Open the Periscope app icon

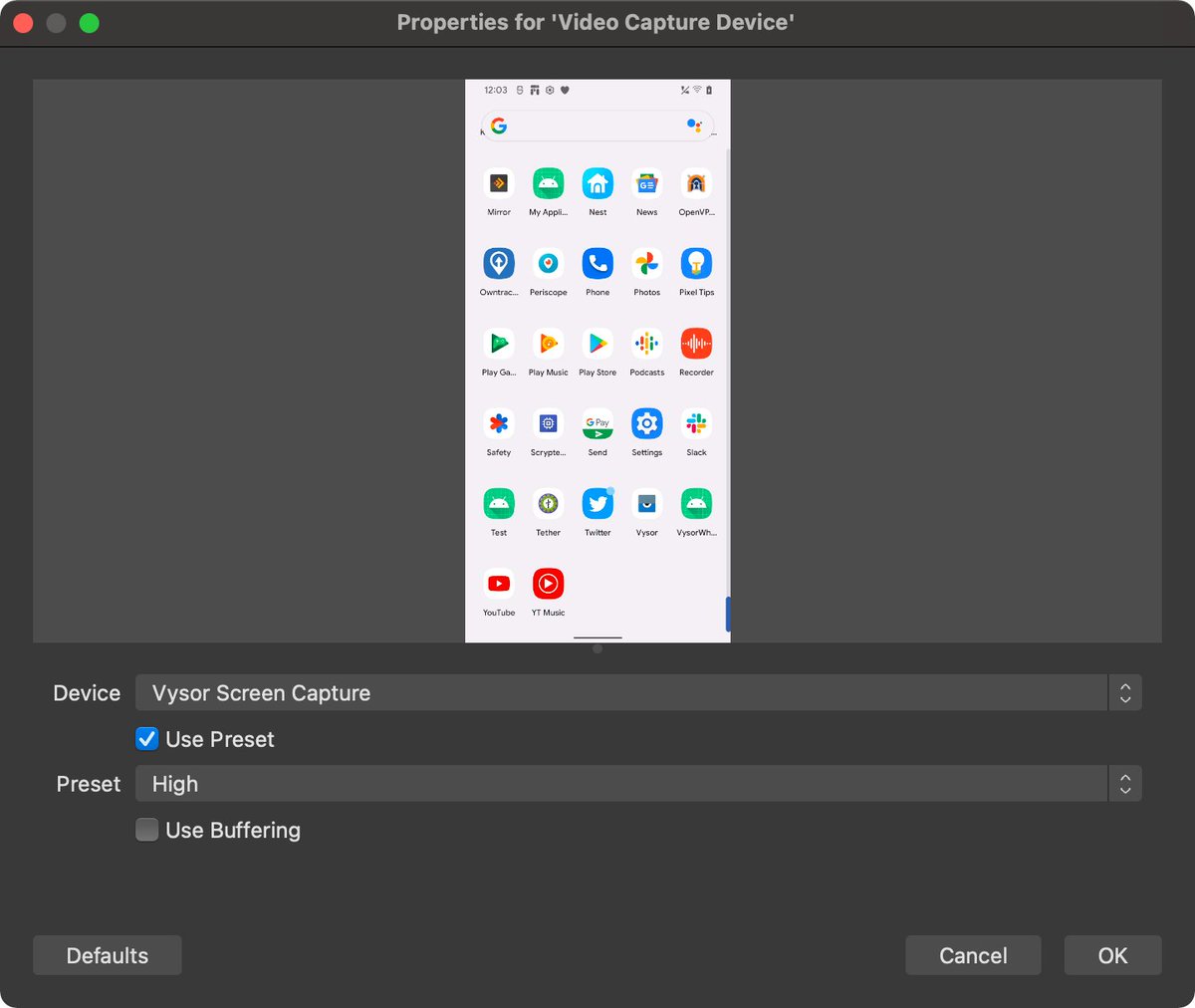click(548, 263)
